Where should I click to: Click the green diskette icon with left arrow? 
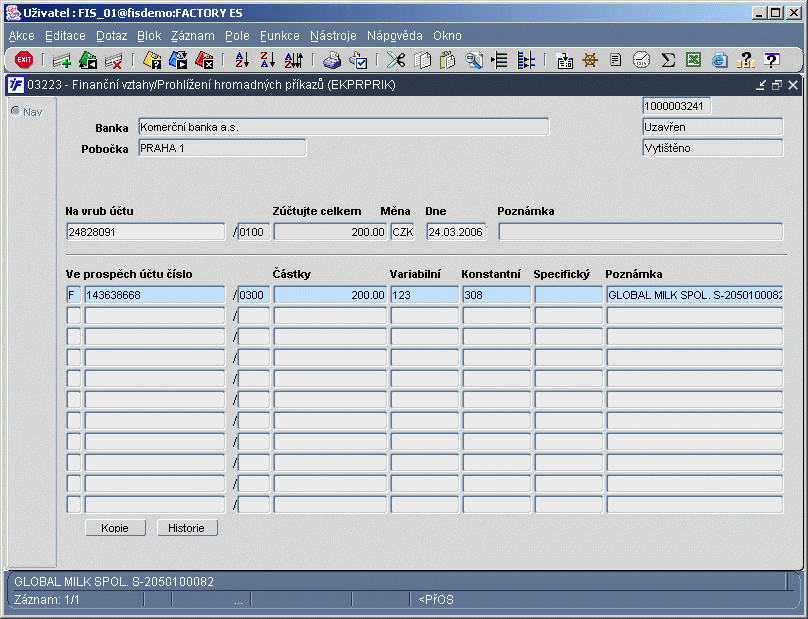(x=88, y=61)
